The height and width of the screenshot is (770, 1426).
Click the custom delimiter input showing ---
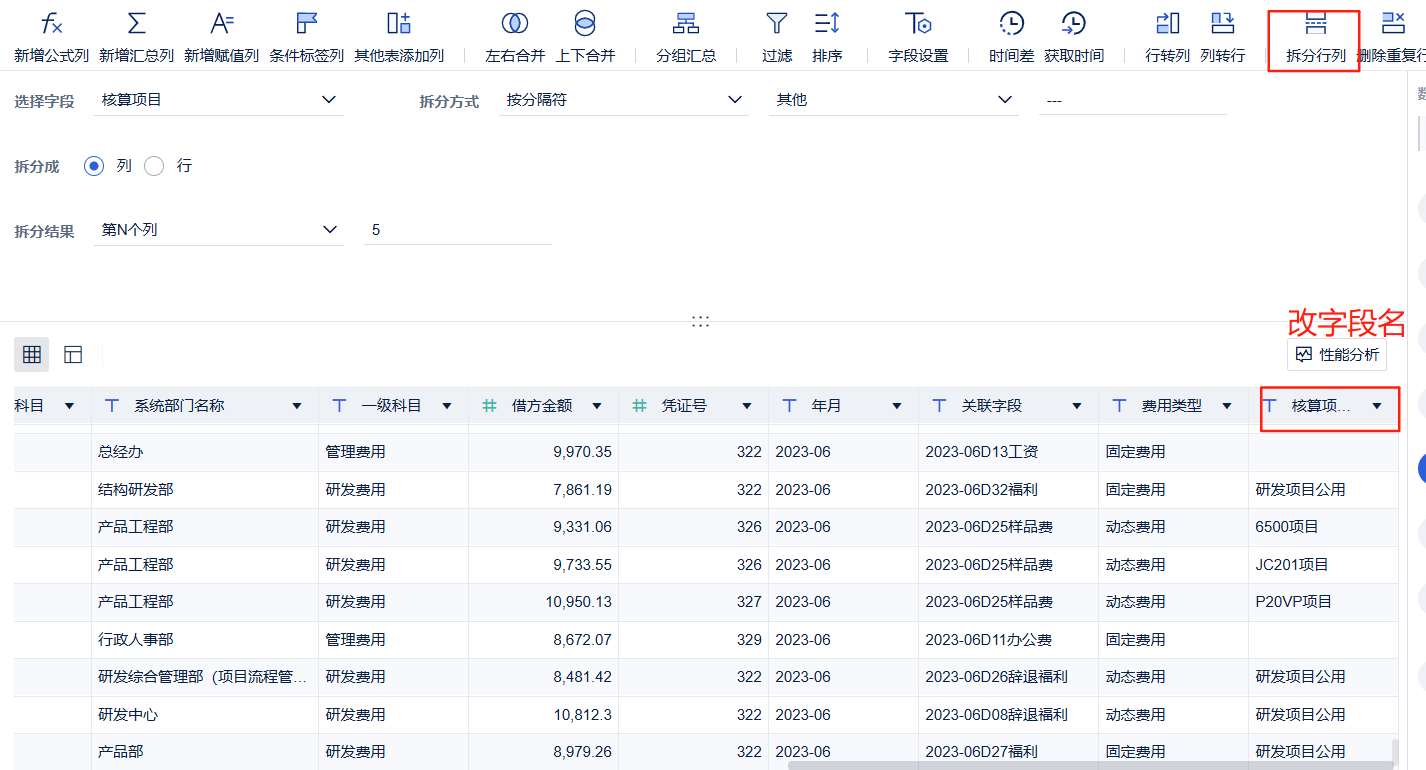1132,100
